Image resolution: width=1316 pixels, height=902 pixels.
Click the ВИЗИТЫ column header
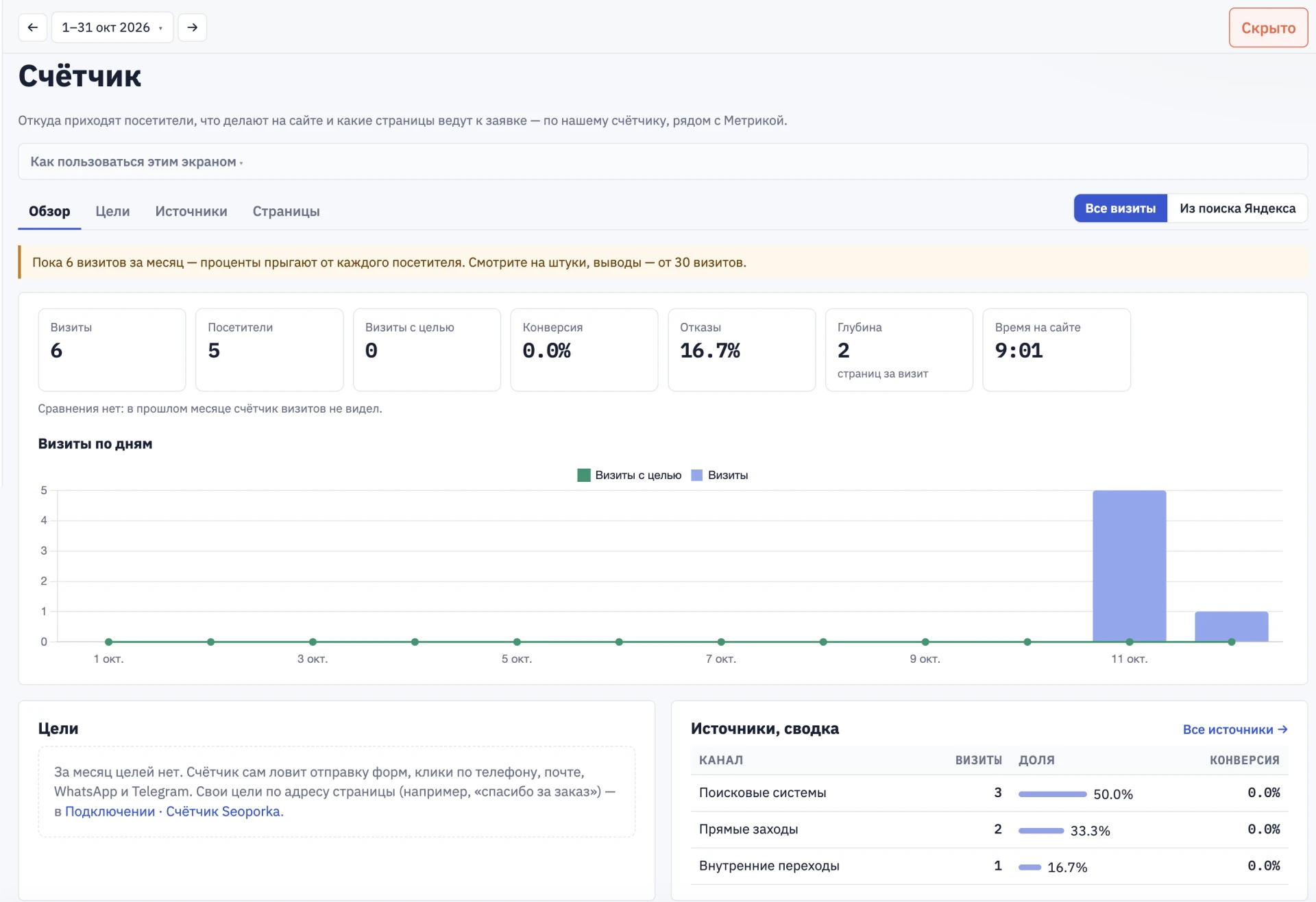[x=978, y=760]
